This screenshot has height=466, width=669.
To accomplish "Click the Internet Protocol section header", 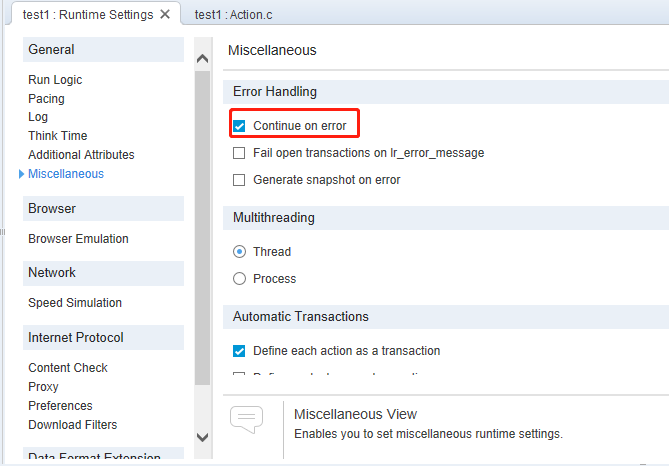I will point(103,338).
